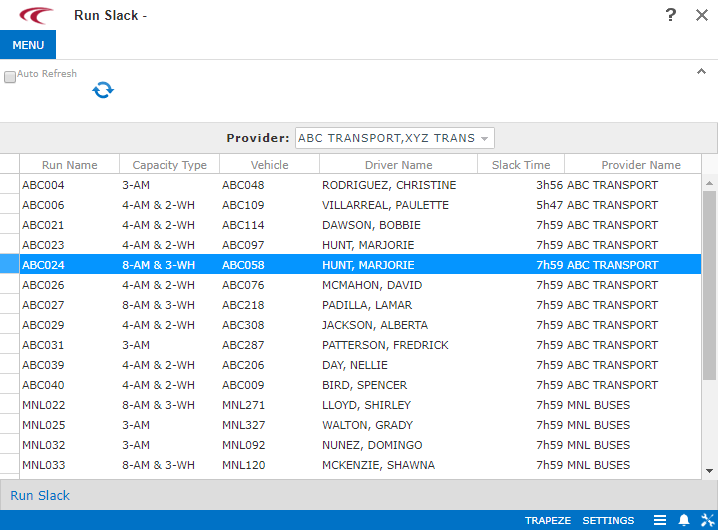Select run MNL033
This screenshot has width=718, height=530.
pyautogui.click(x=44, y=465)
